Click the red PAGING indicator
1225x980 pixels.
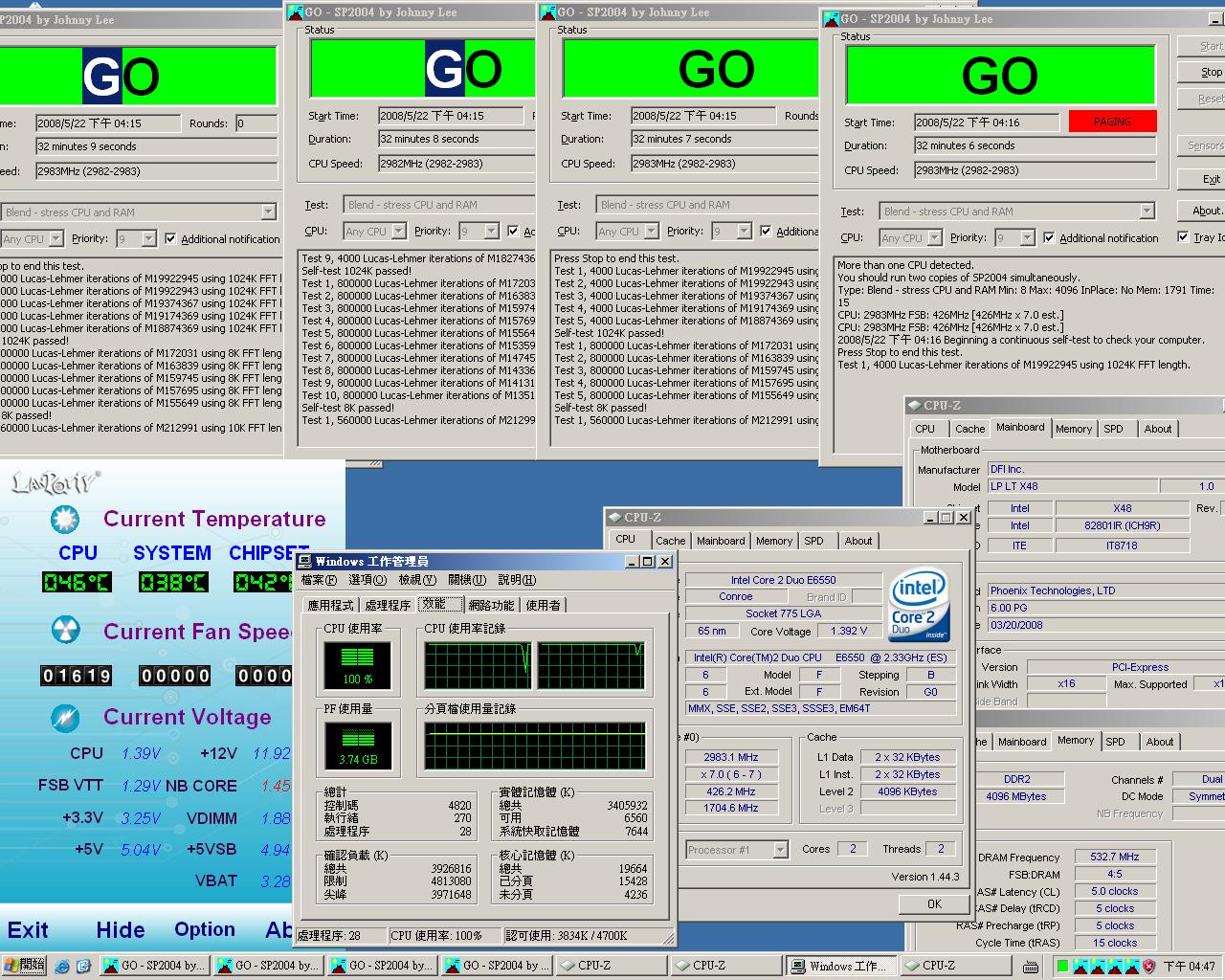1112,122
